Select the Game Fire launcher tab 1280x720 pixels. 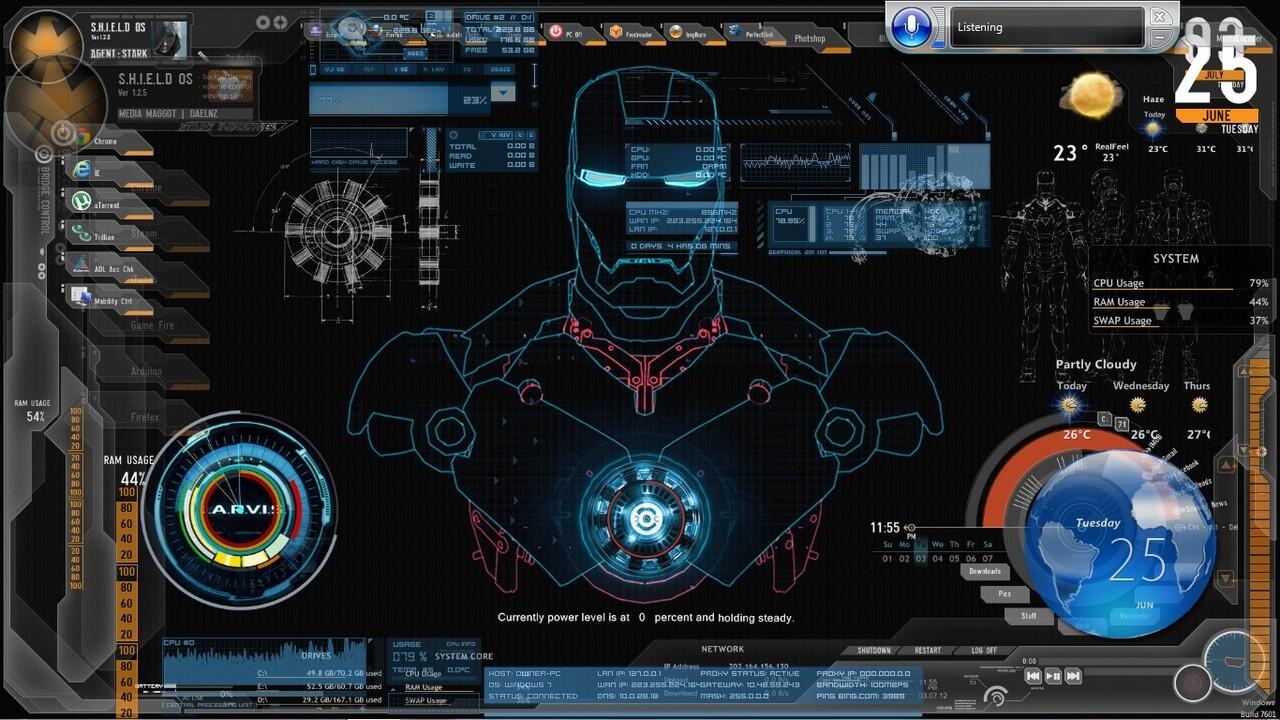pos(152,325)
